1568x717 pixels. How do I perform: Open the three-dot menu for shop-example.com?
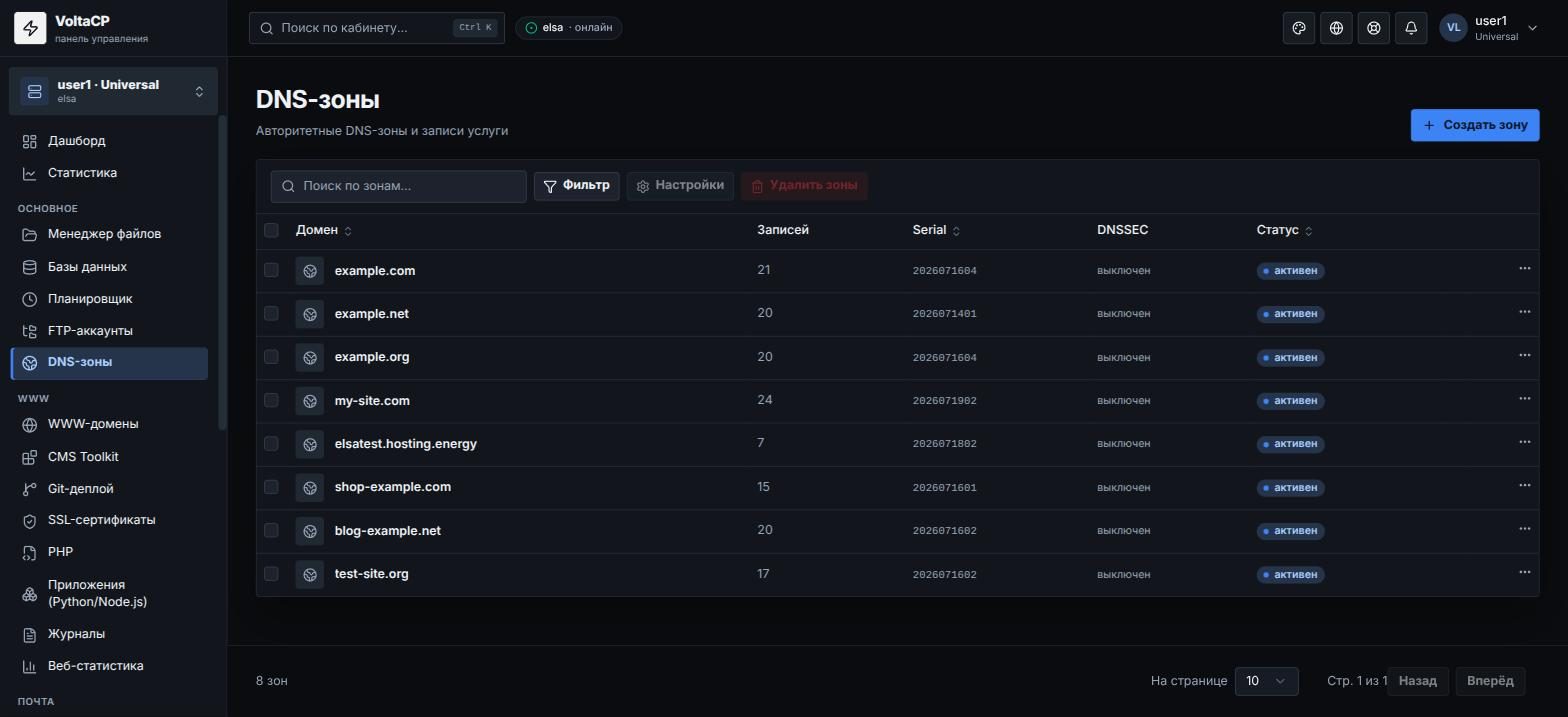[1524, 485]
